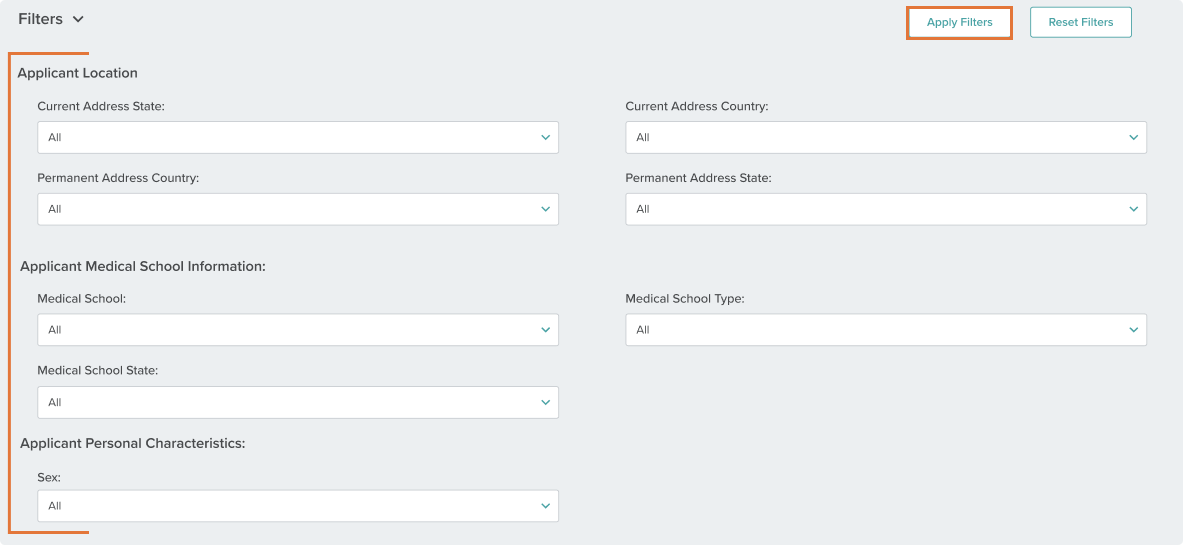Open the Current Address State dropdown field
Screen dimensions: 1183x545
pos(298,137)
